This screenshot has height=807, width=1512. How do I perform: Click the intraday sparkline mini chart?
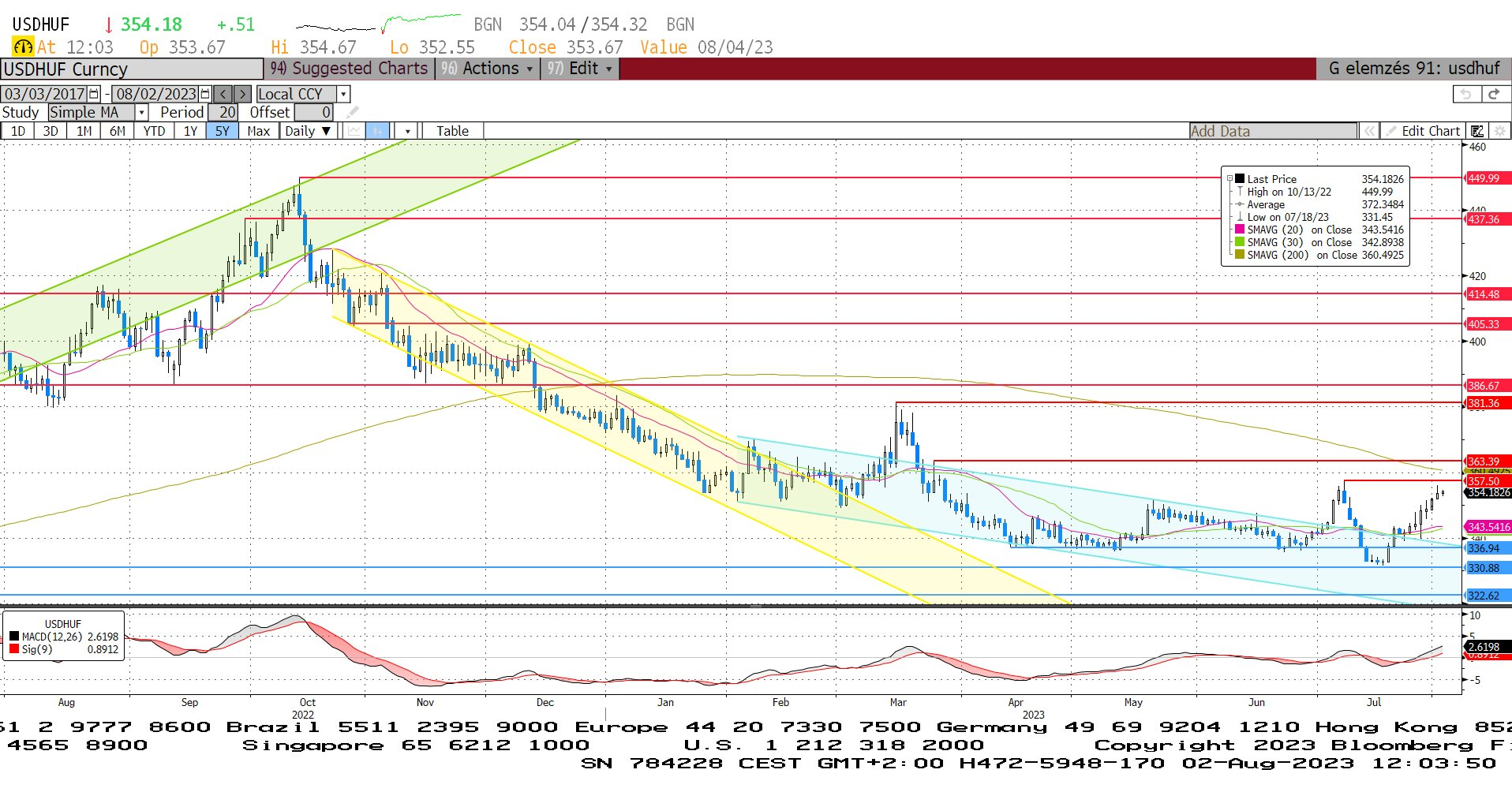(x=379, y=23)
